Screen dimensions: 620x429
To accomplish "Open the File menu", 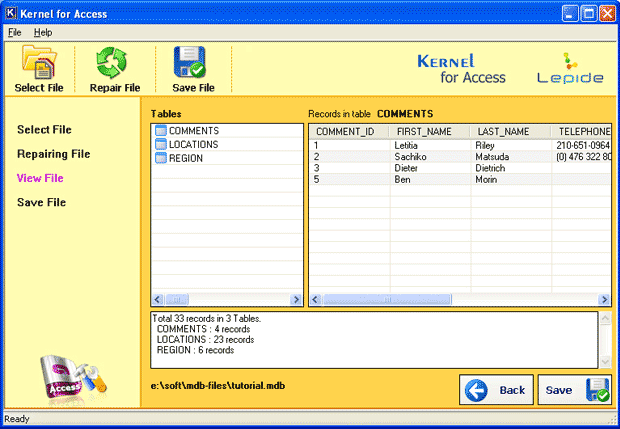I will (14, 33).
